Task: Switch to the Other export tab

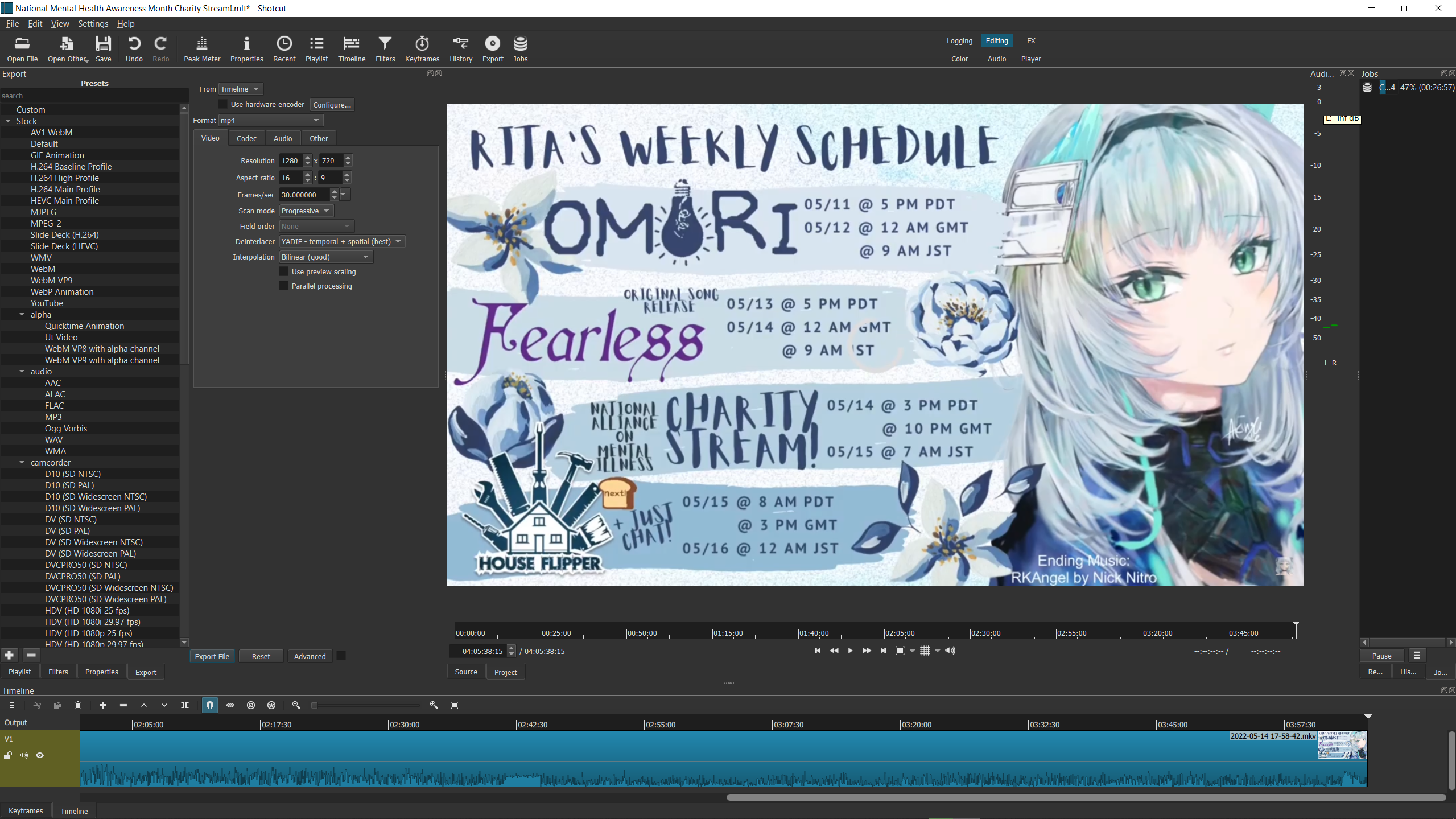Action: pos(319,138)
